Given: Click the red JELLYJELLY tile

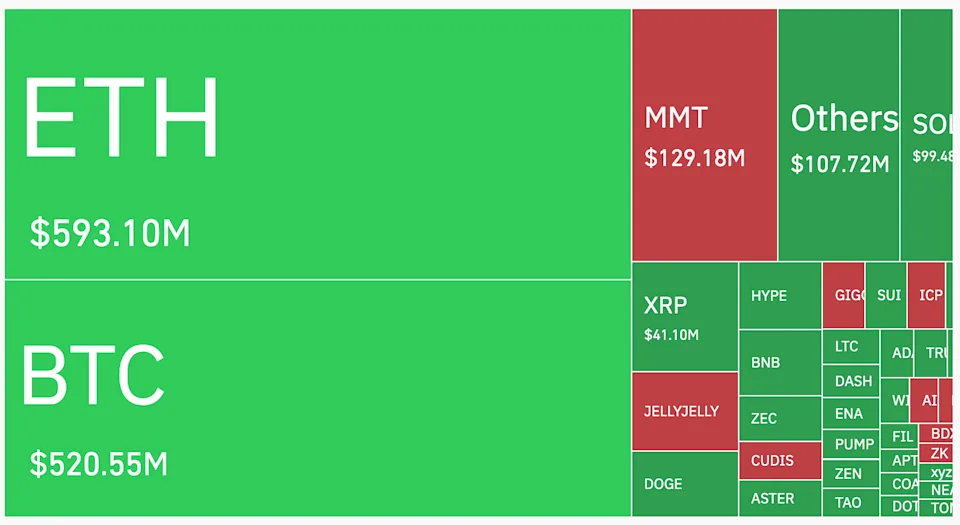Looking at the screenshot, I should [685, 411].
